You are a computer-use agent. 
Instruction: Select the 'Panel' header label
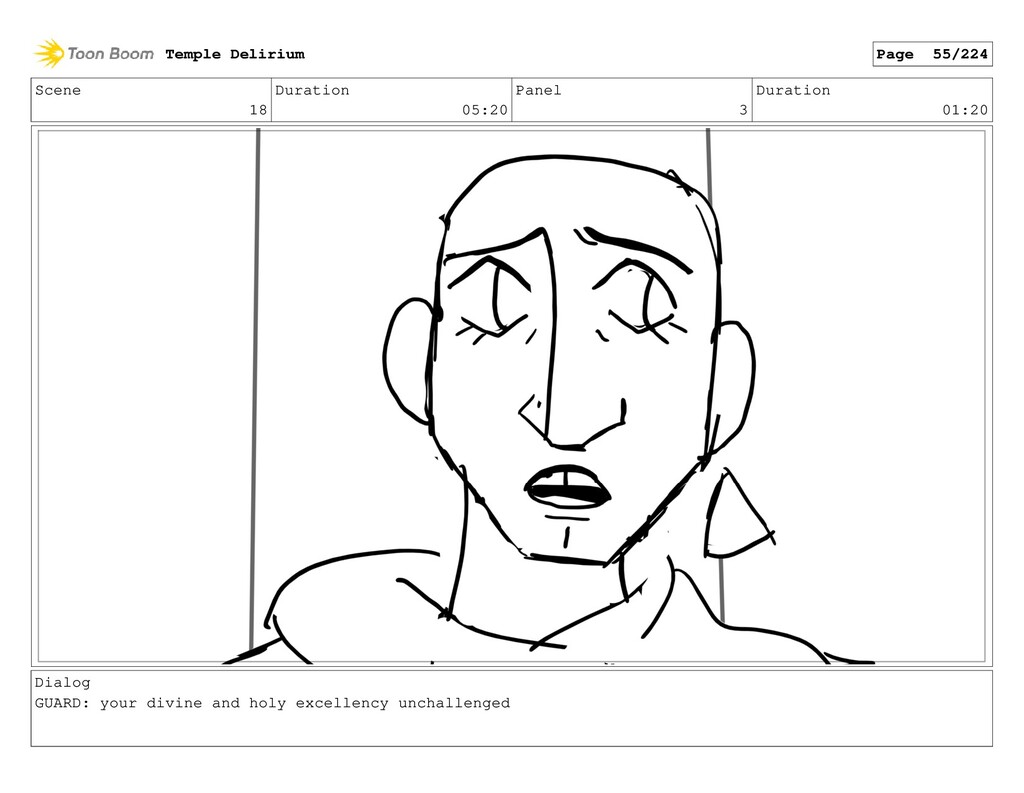coord(538,90)
